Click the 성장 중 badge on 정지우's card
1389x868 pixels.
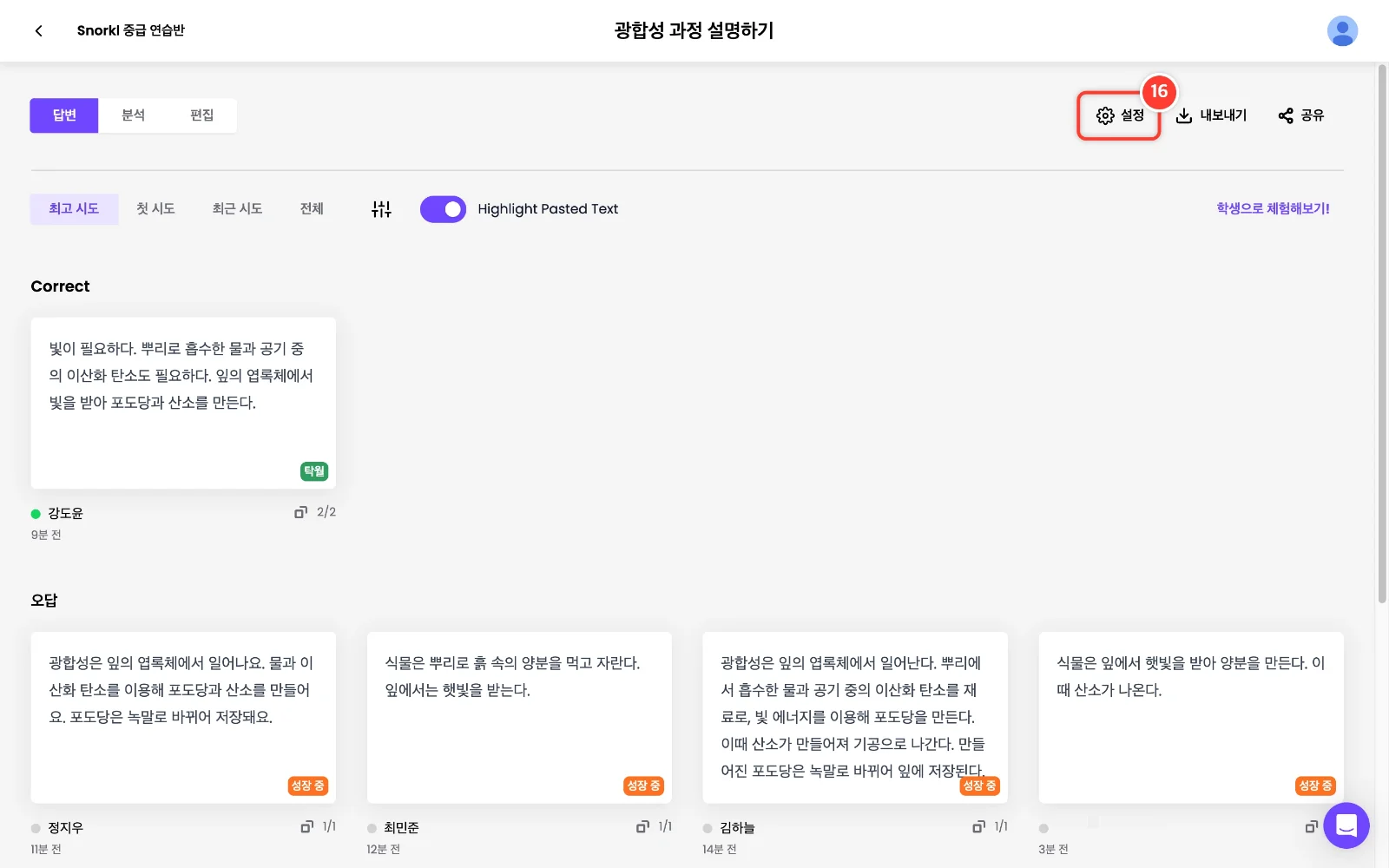point(307,786)
